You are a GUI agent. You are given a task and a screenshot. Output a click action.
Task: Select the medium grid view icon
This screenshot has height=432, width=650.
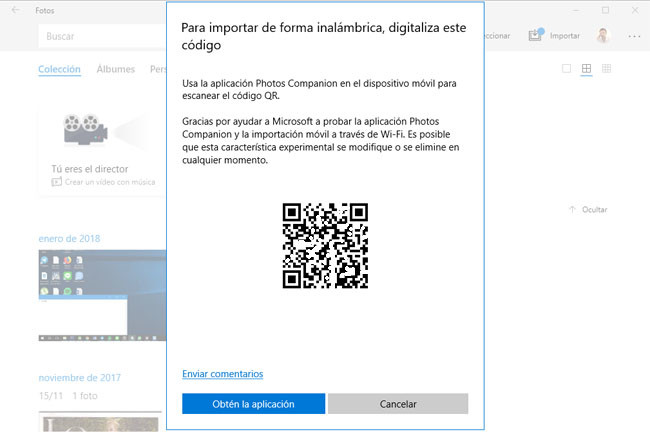coord(587,69)
